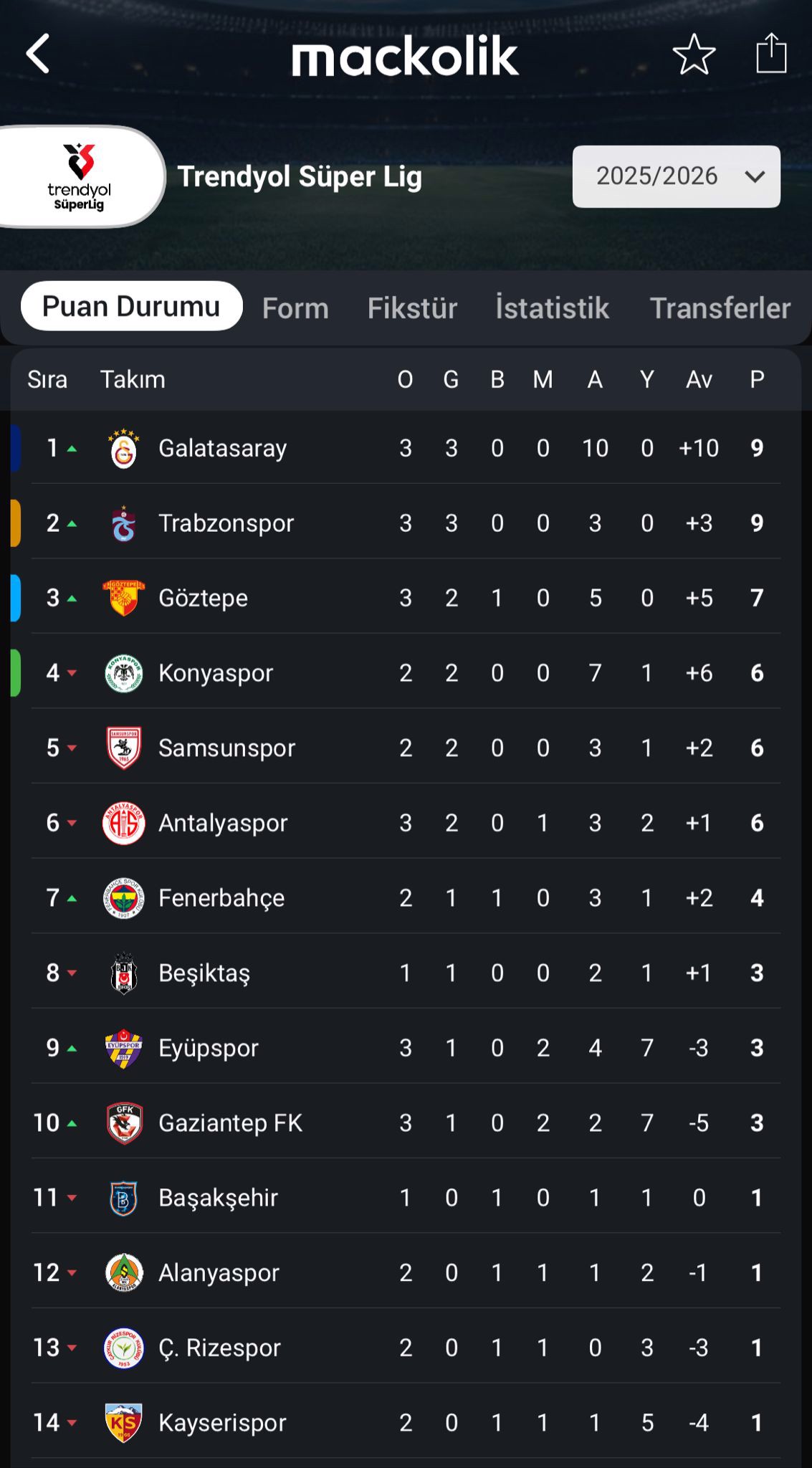Tap the Fenerbahçe club crest
Screen dimensions: 812x1468
point(124,898)
